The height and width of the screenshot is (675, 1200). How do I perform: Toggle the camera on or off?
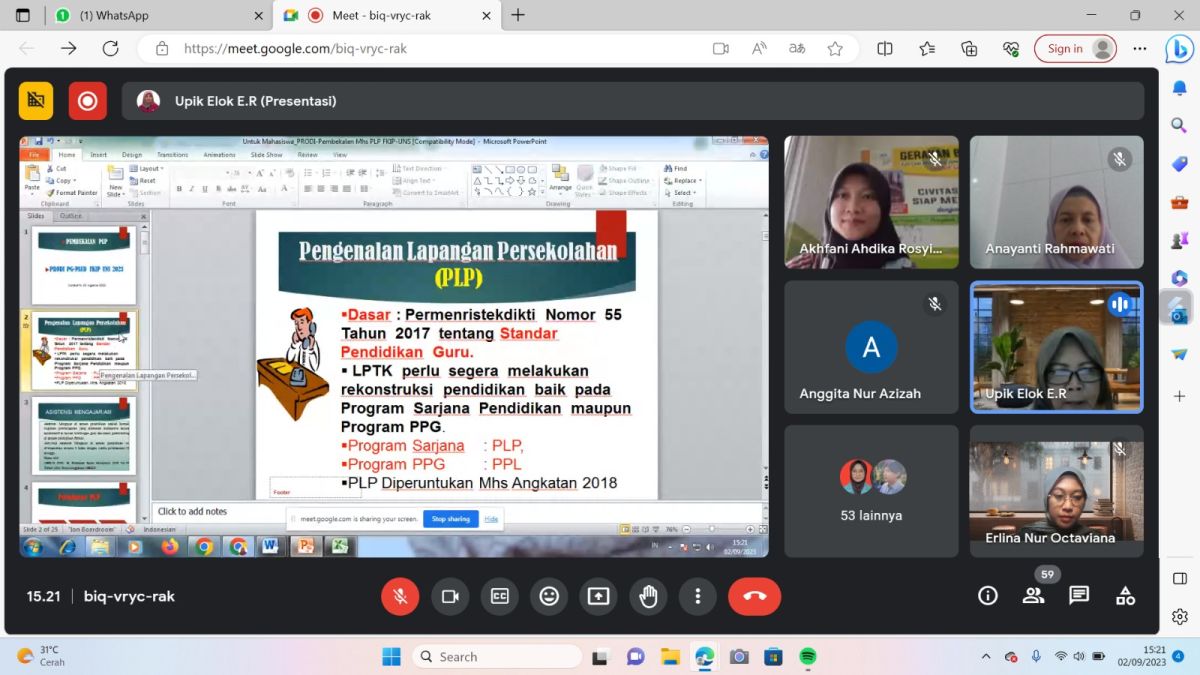(450, 596)
